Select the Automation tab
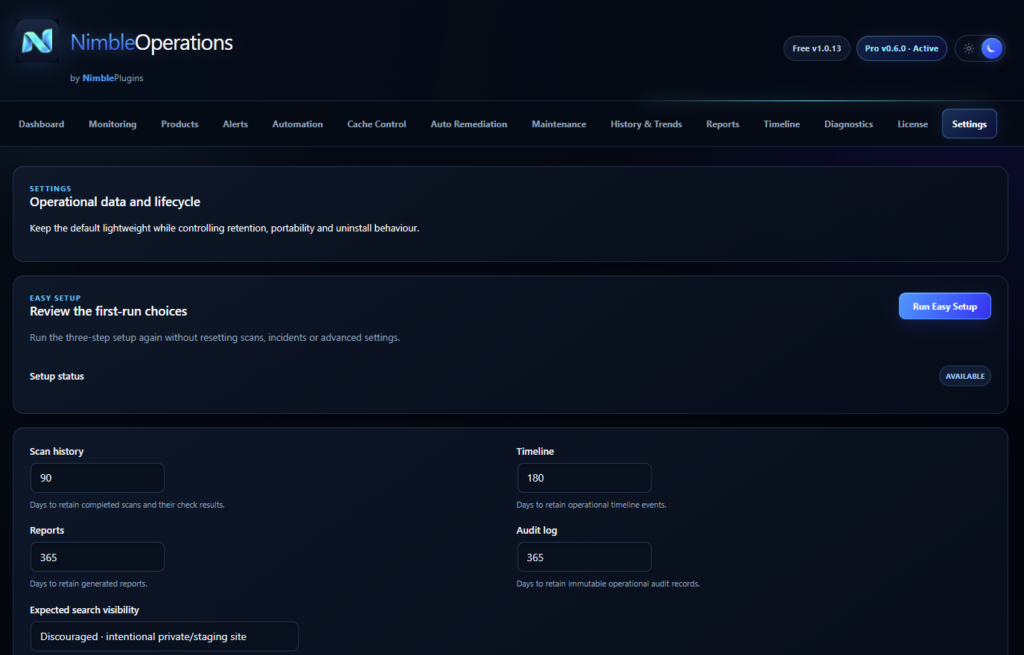1024x655 pixels. [x=297, y=124]
